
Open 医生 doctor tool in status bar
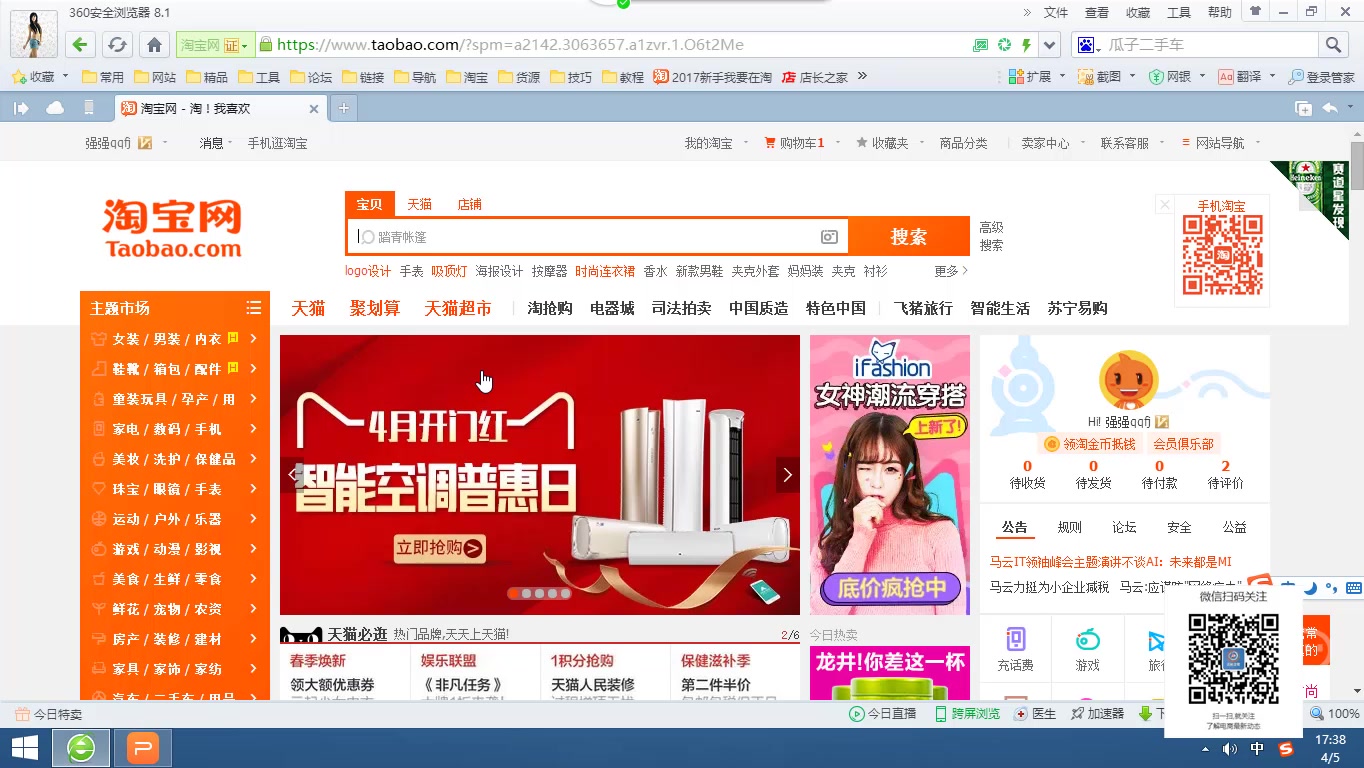pyautogui.click(x=1035, y=714)
